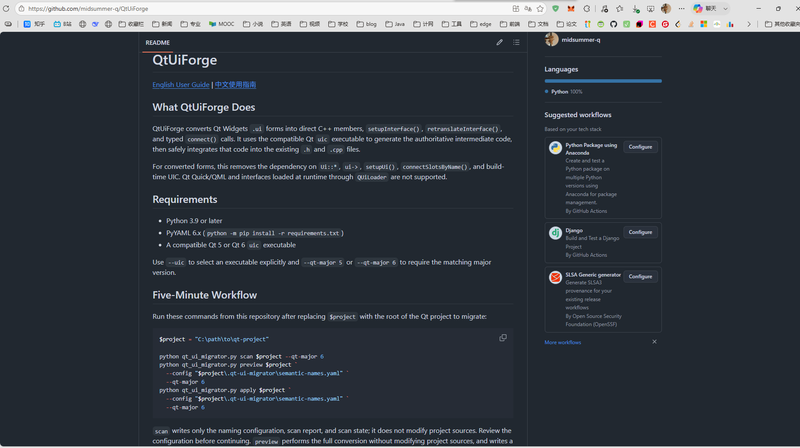Open the red G bookmark icon
This screenshot has width=800, height=448.
pos(665,24)
